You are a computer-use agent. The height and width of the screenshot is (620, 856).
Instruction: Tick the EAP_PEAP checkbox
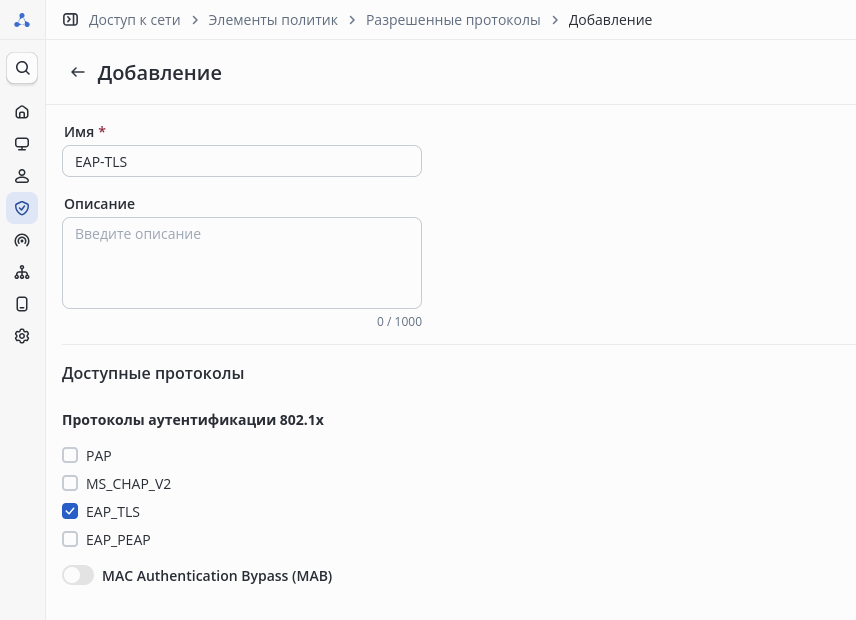[70, 540]
